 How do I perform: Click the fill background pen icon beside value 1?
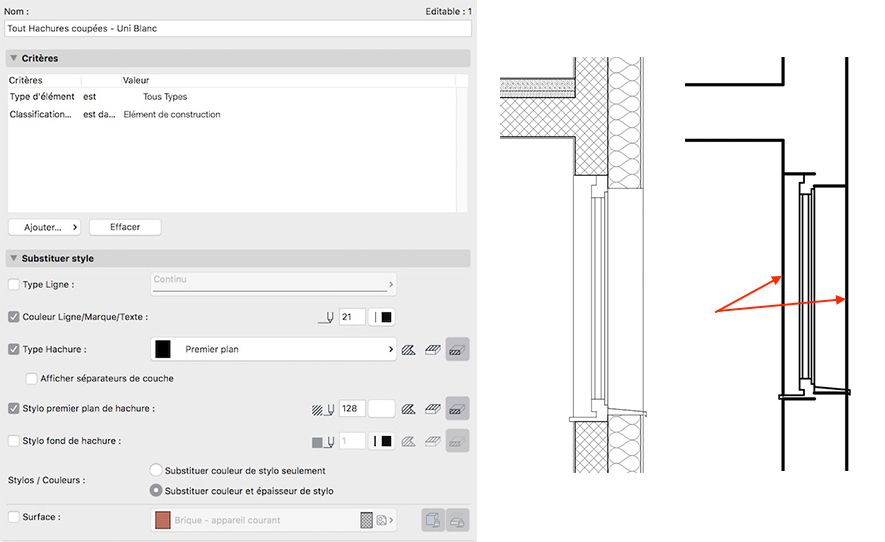click(x=323, y=442)
